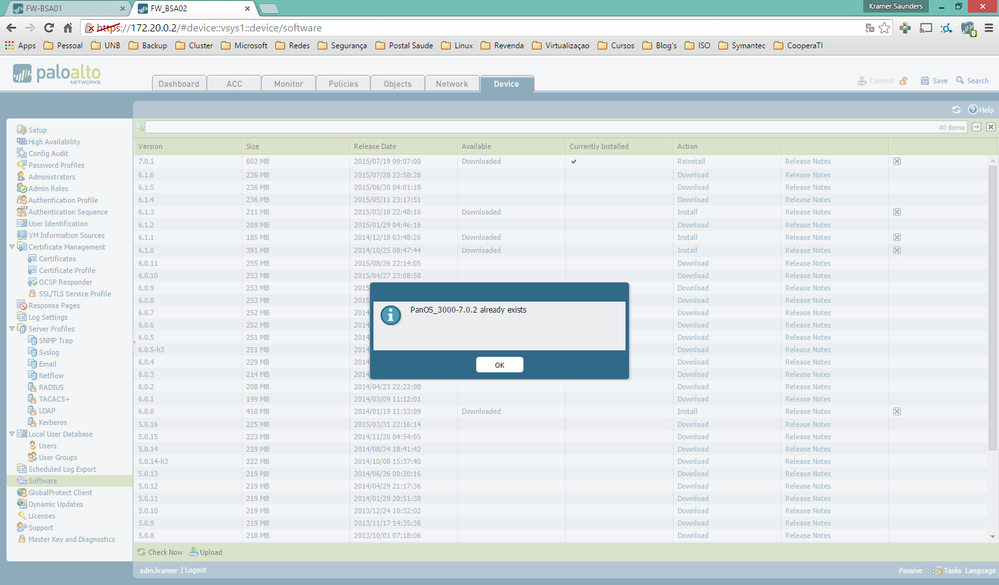
Task: Switch to the Policies tab
Action: pyautogui.click(x=343, y=84)
